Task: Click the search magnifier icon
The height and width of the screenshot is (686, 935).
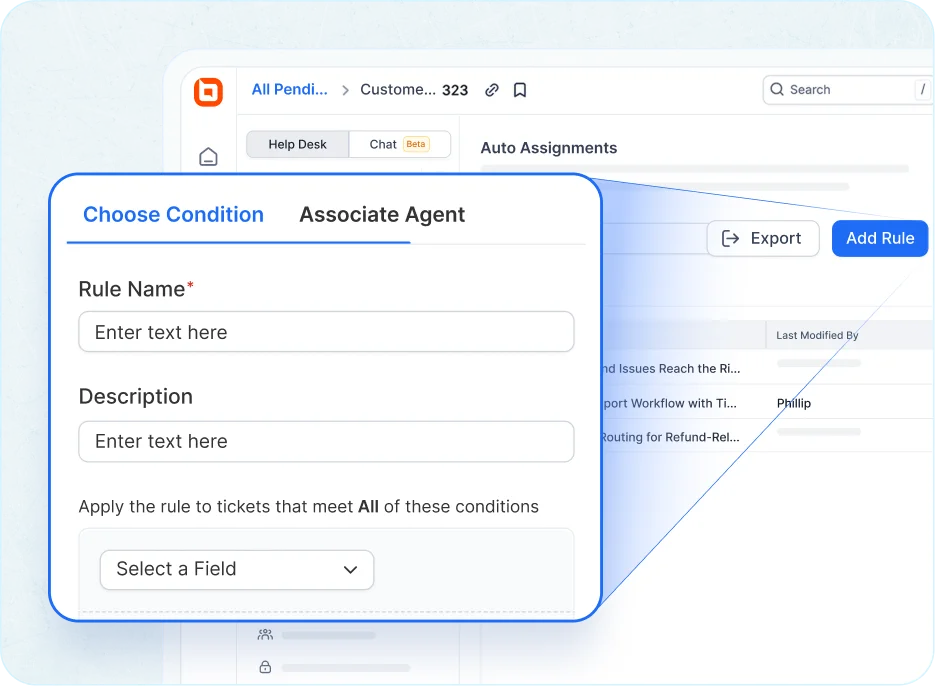Action: (x=776, y=89)
